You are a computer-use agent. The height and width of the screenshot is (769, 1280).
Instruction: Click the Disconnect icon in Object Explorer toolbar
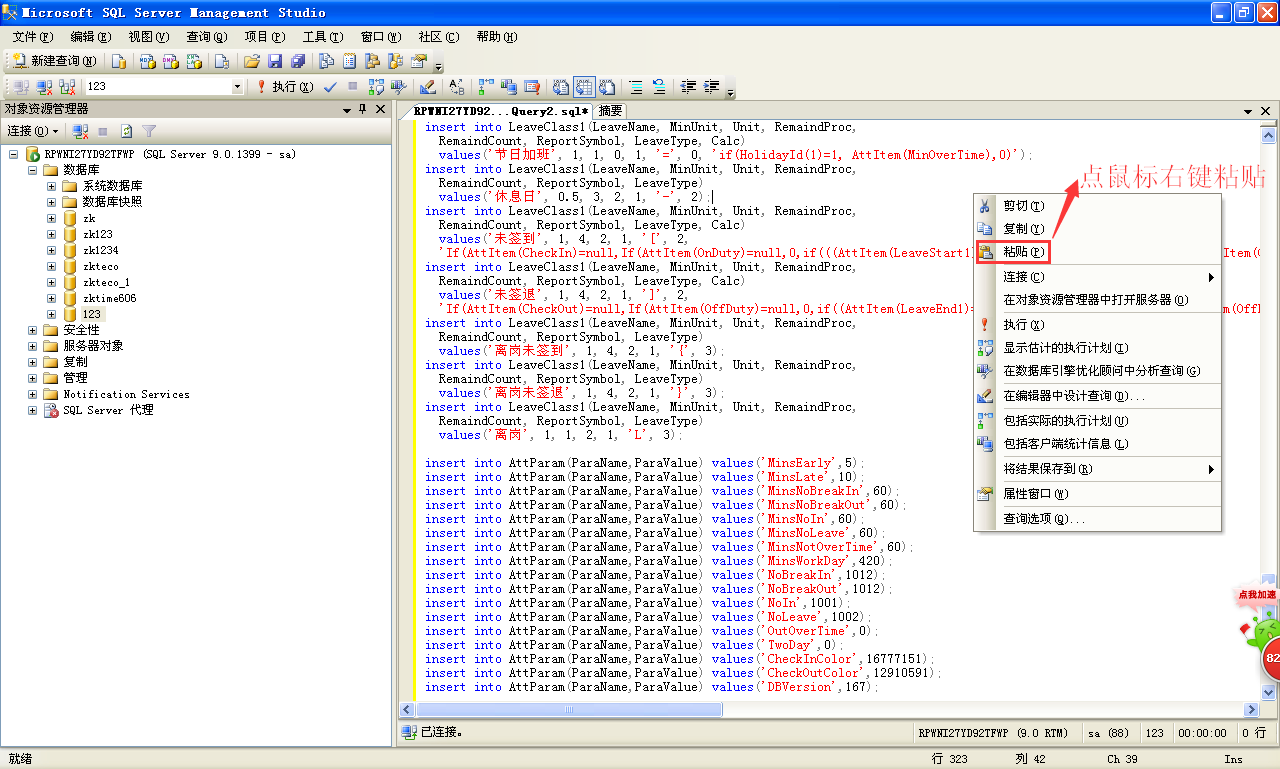click(81, 131)
